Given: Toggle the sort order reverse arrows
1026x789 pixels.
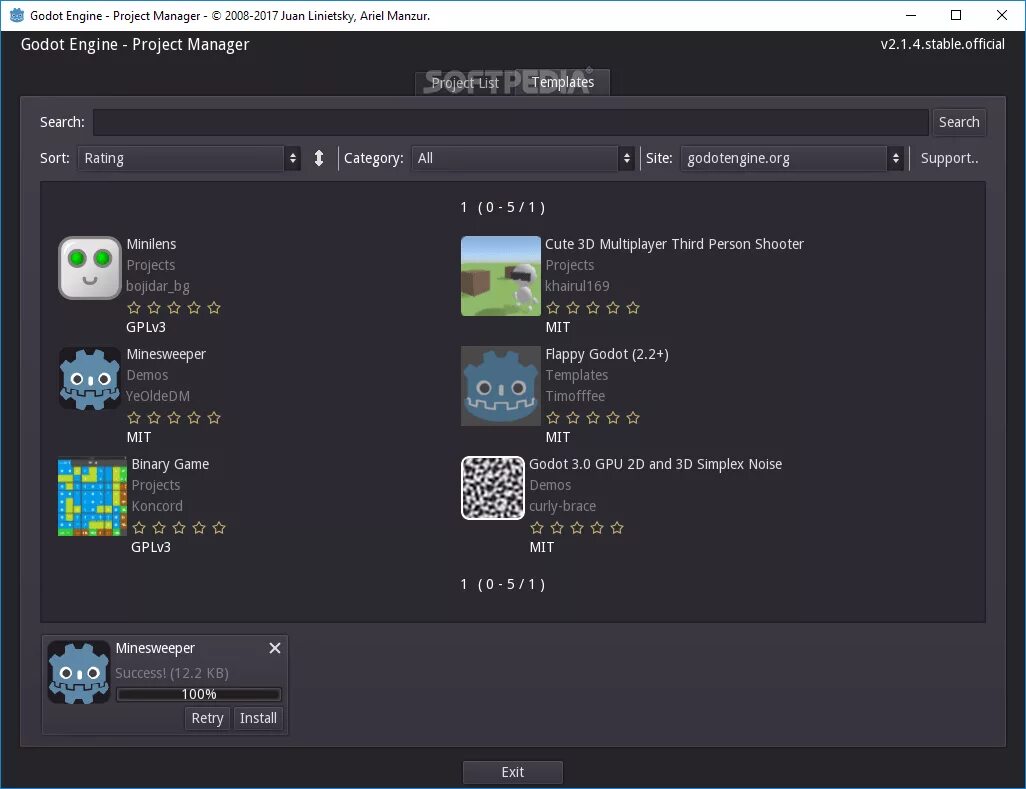Looking at the screenshot, I should (319, 158).
